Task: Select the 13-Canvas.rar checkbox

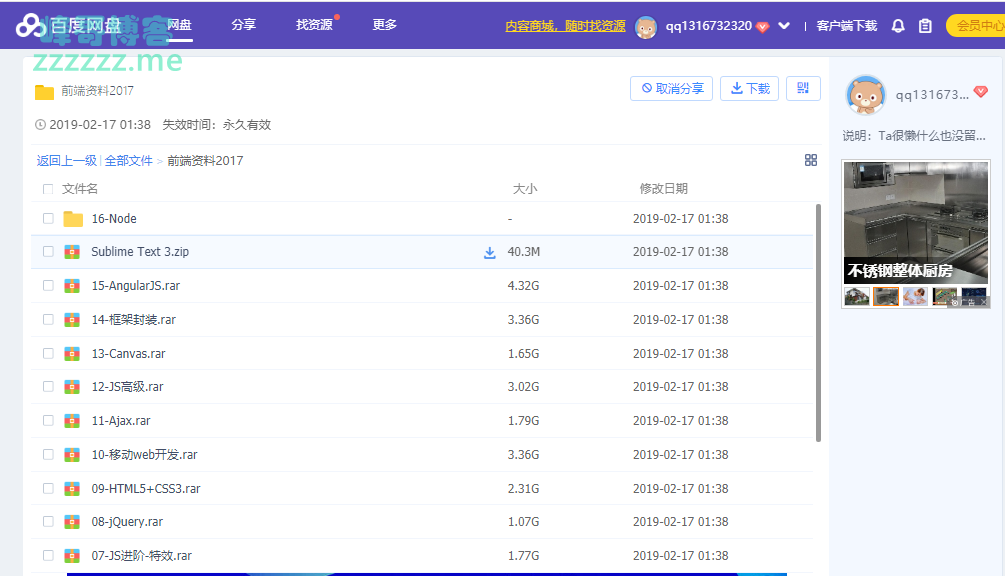Action: tap(48, 354)
